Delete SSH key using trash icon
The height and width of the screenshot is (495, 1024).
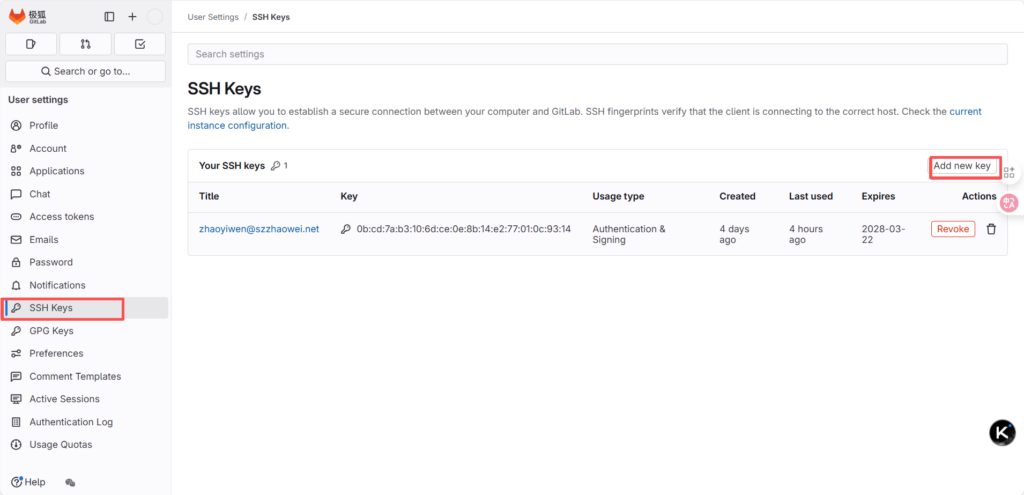pos(991,229)
